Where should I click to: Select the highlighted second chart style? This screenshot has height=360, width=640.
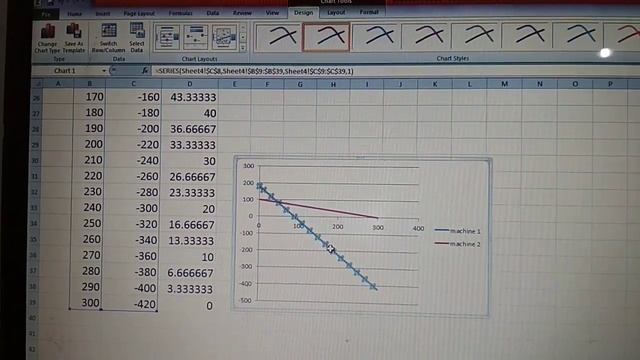coord(326,37)
